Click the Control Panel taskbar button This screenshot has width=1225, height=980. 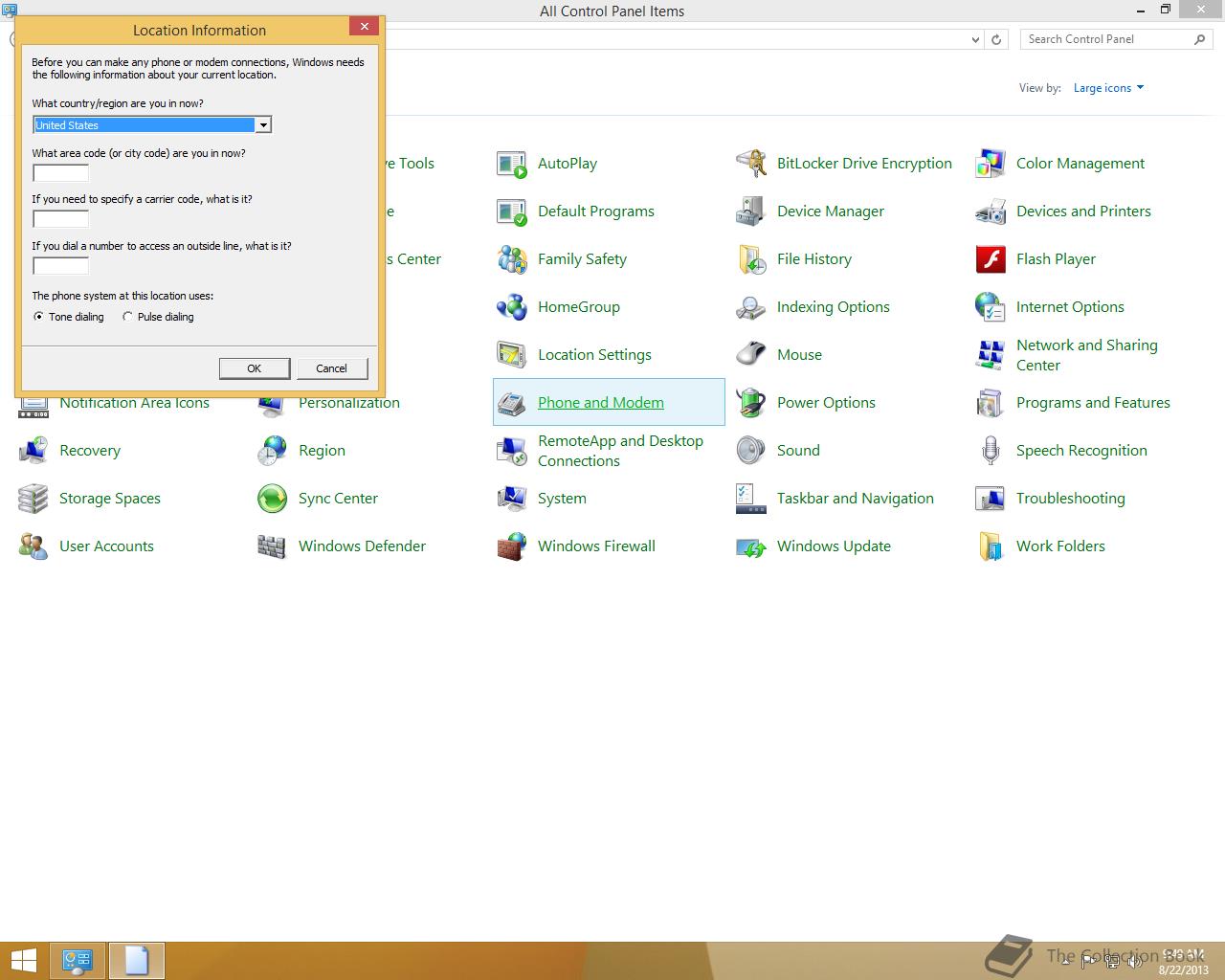click(78, 961)
